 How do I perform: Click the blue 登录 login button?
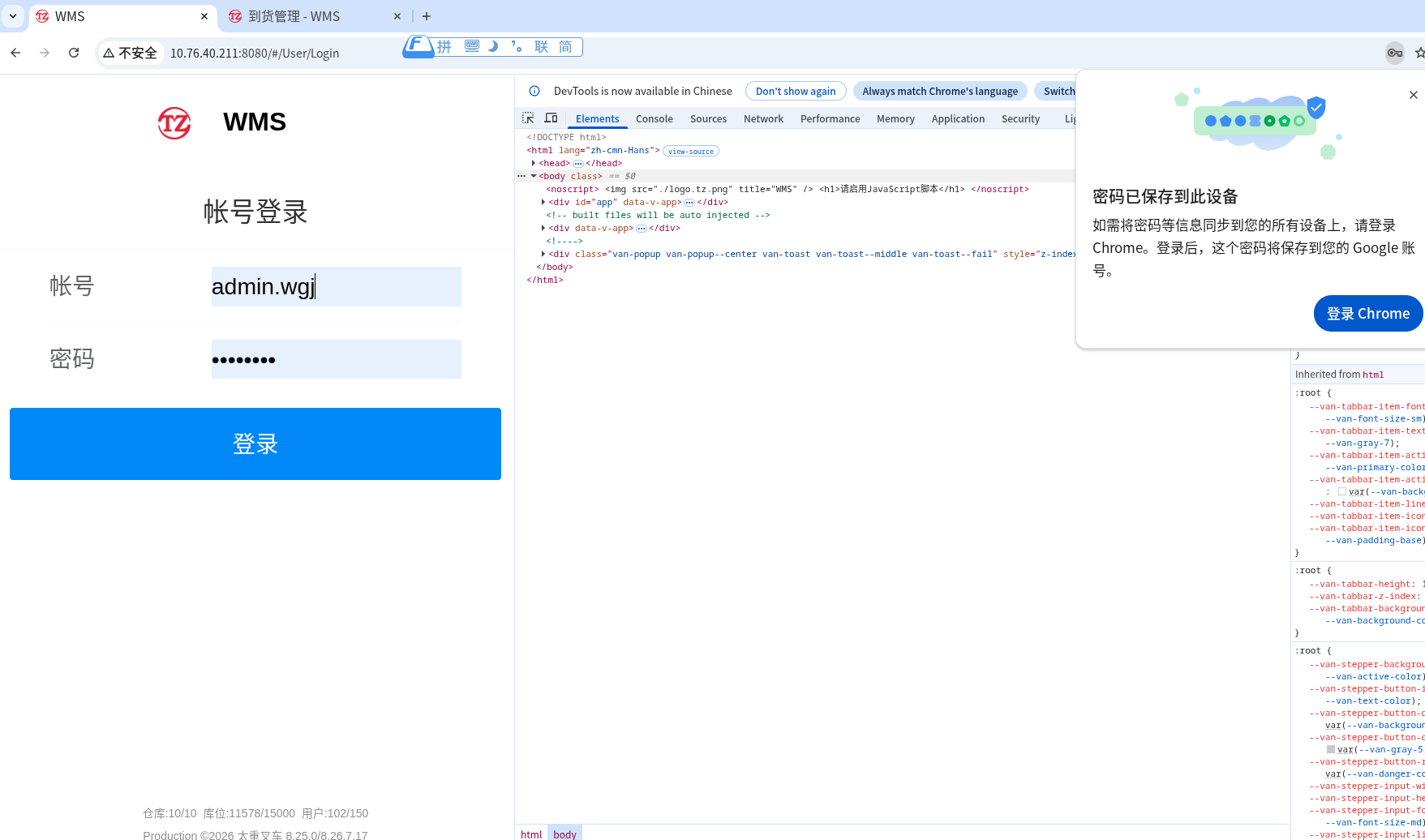point(255,444)
